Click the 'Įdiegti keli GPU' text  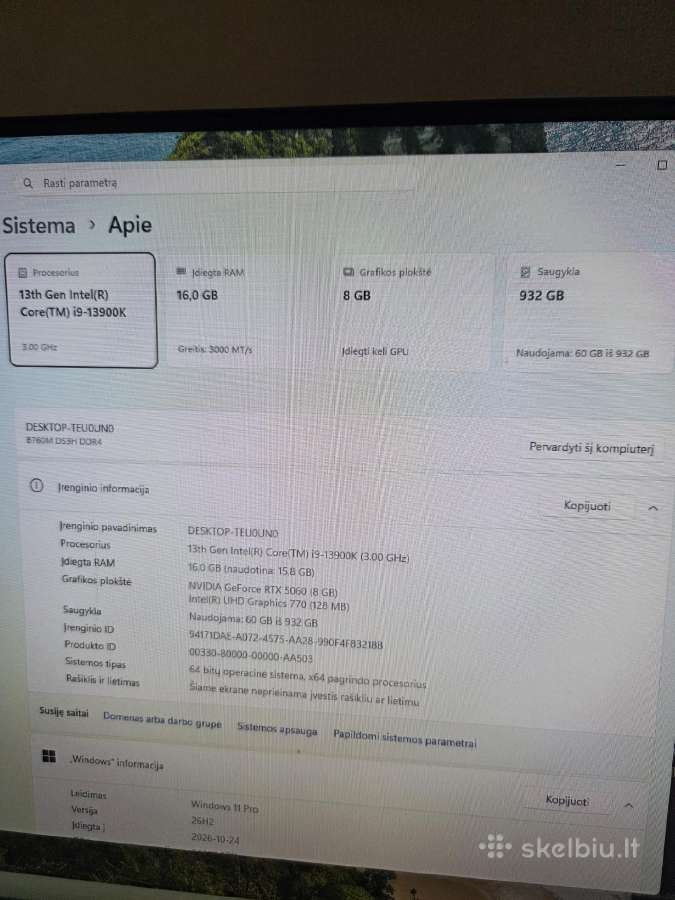click(375, 351)
